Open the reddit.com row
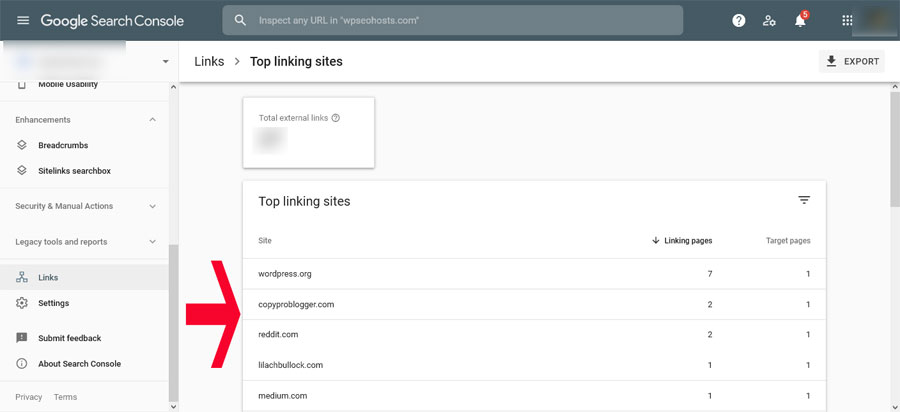The height and width of the screenshot is (412, 900). click(x=534, y=335)
